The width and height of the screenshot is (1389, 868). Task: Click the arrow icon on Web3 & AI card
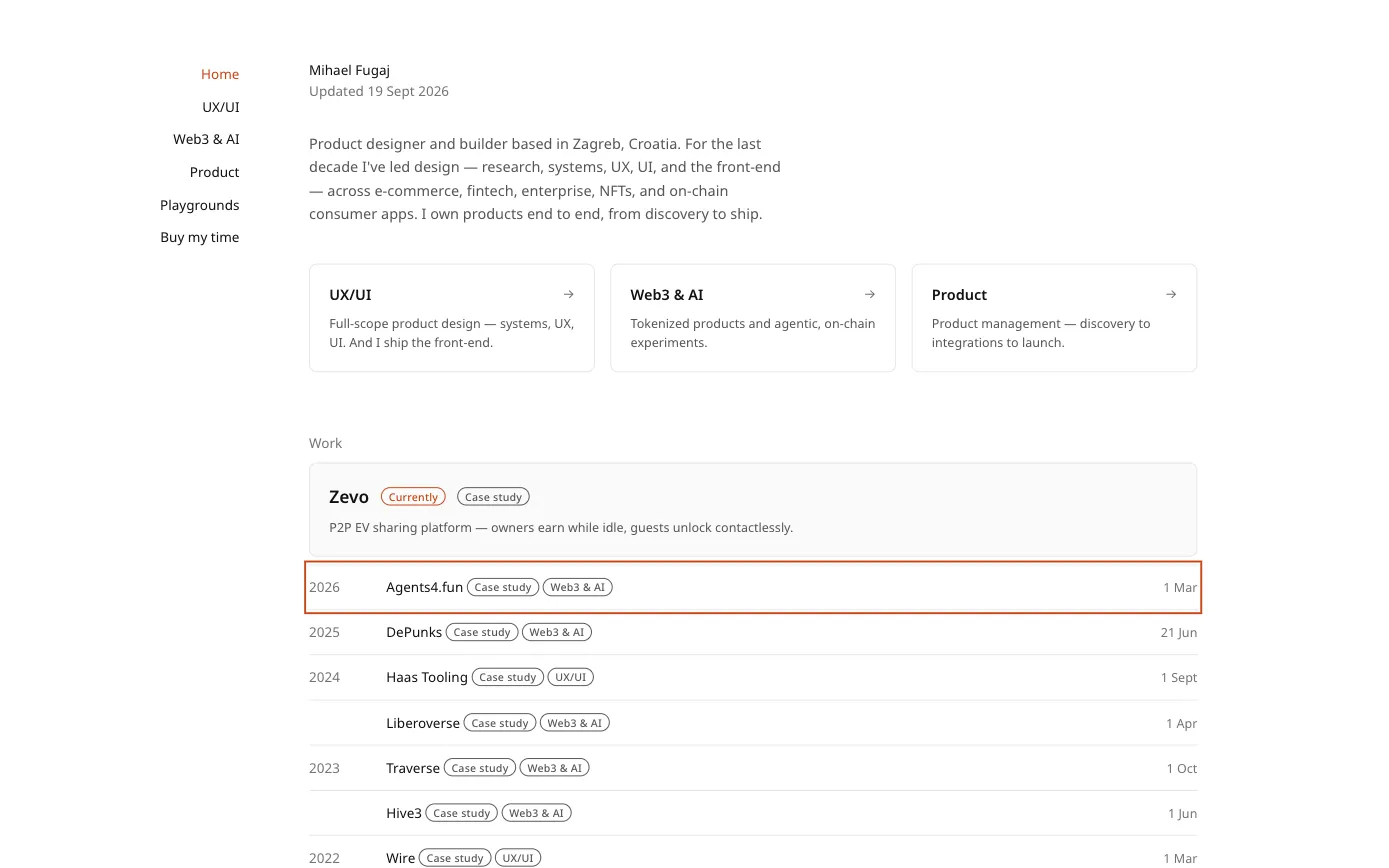(x=869, y=294)
